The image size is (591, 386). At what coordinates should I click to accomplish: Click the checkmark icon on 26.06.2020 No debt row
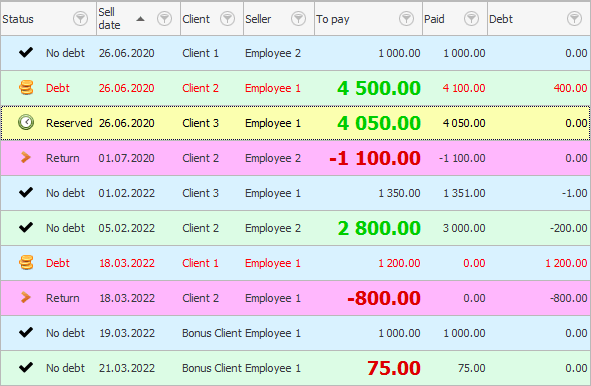[x=26, y=53]
